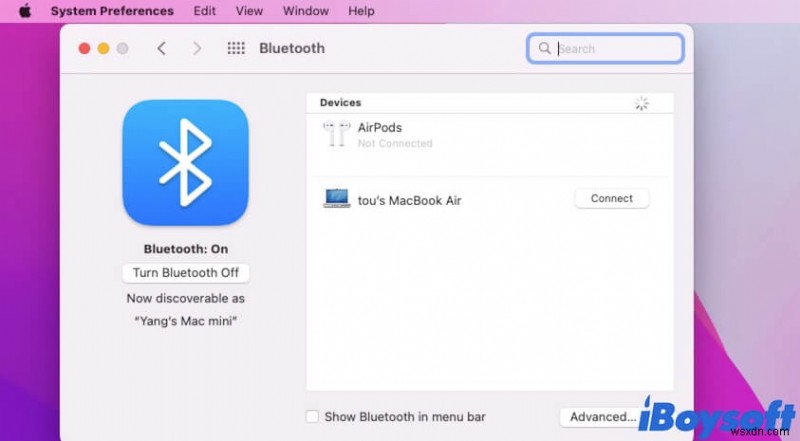Image resolution: width=800 pixels, height=441 pixels.
Task: Minimize window with the yellow button
Action: 104,48
